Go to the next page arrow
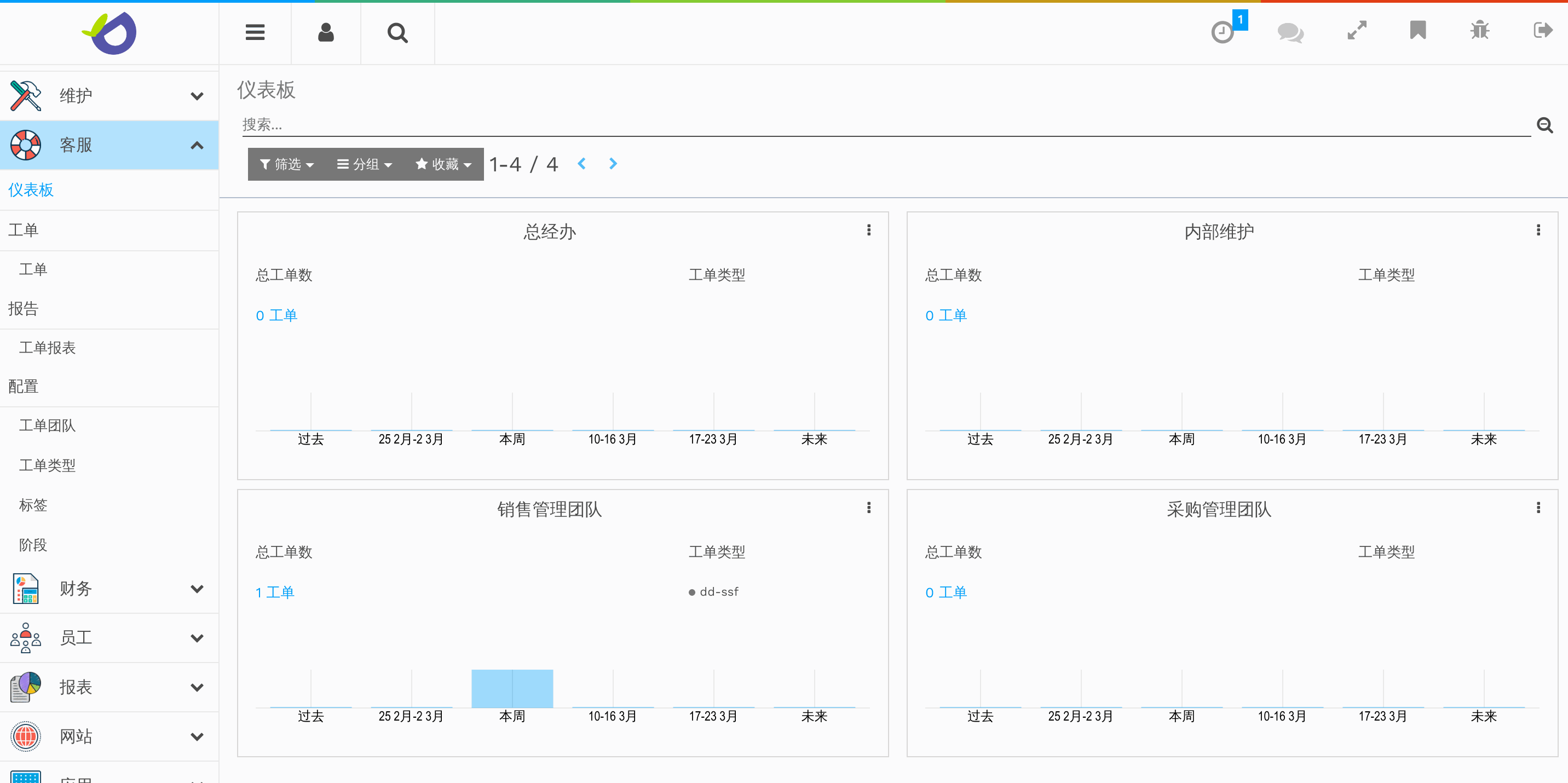This screenshot has height=783, width=1568. (x=613, y=164)
